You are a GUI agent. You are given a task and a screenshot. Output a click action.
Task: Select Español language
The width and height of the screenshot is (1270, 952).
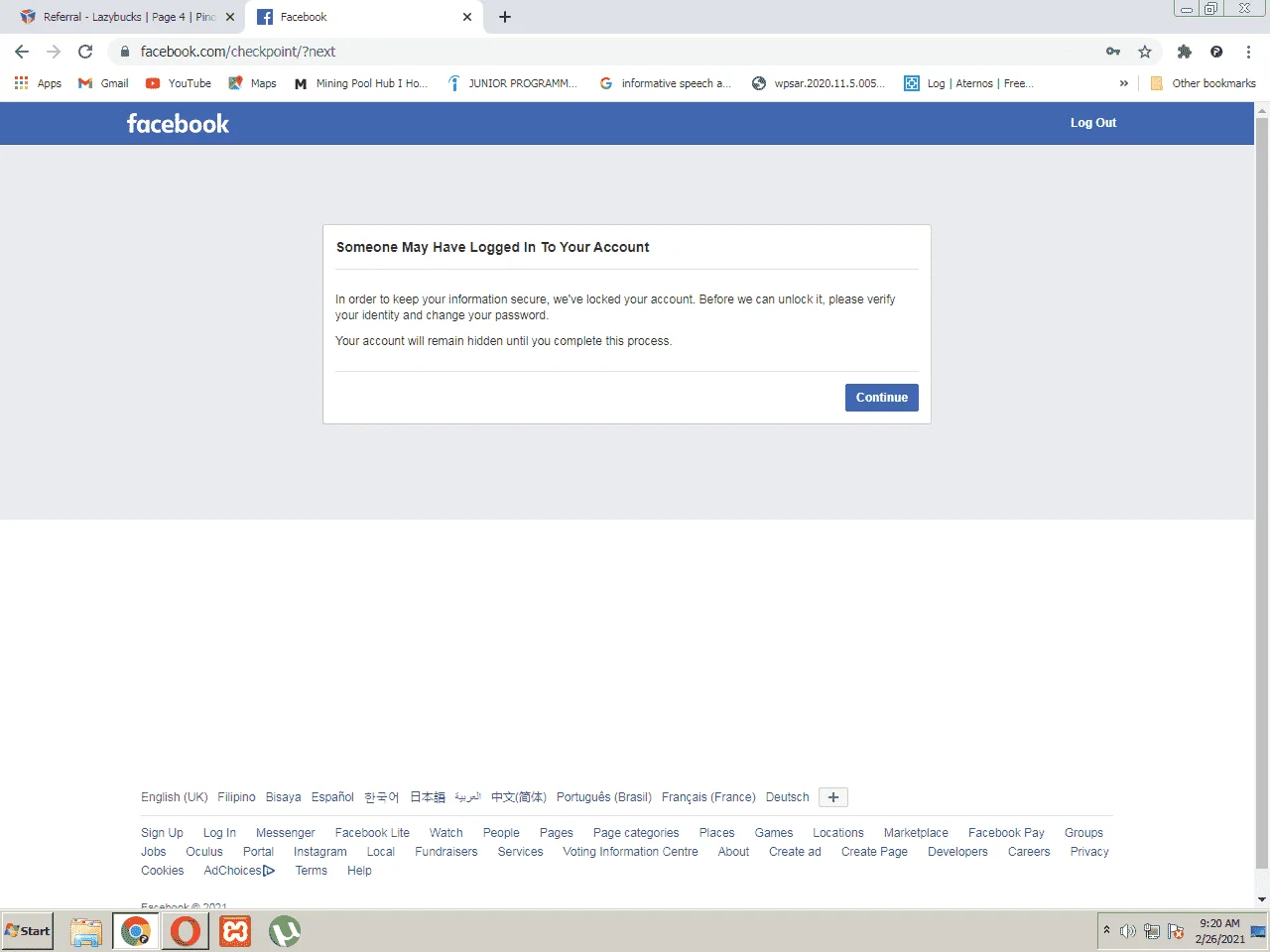pyautogui.click(x=332, y=797)
